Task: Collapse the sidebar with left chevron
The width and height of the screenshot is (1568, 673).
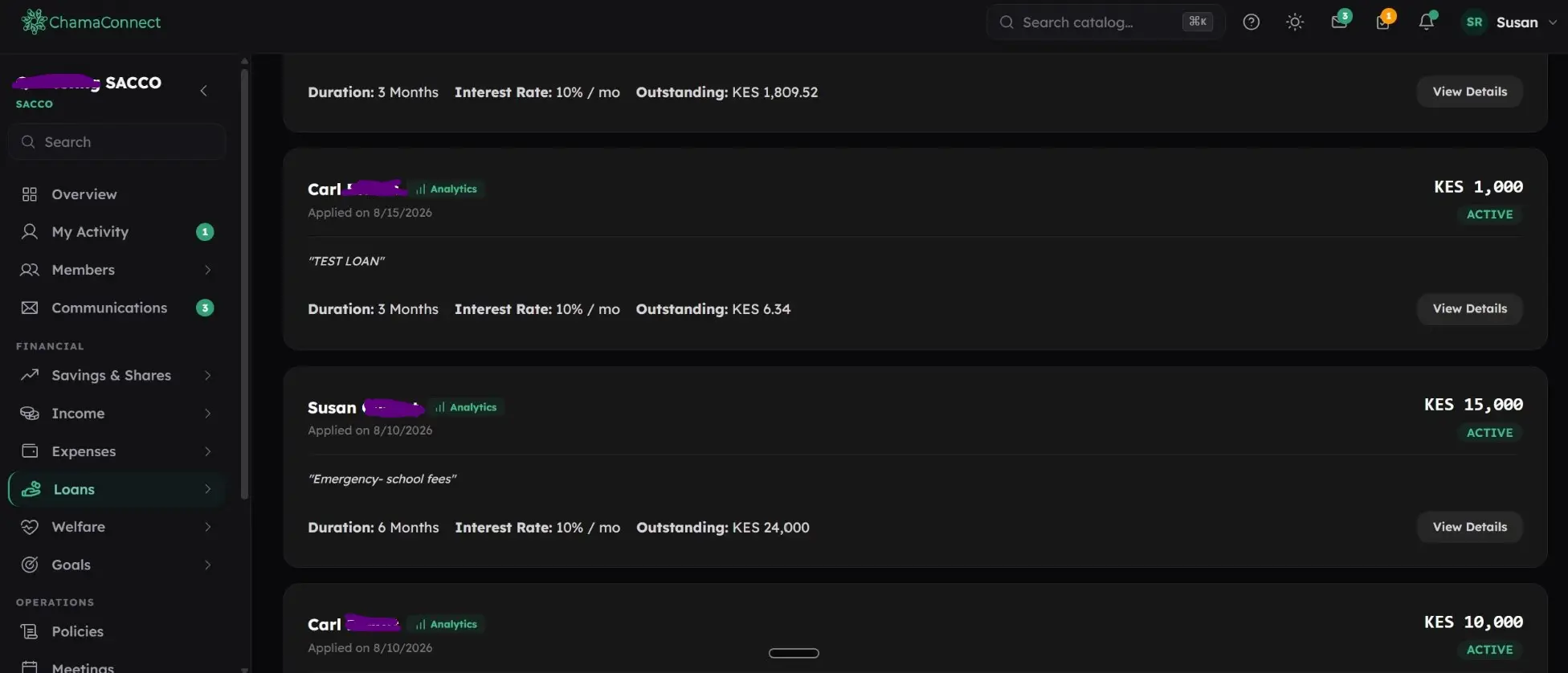Action: click(204, 91)
